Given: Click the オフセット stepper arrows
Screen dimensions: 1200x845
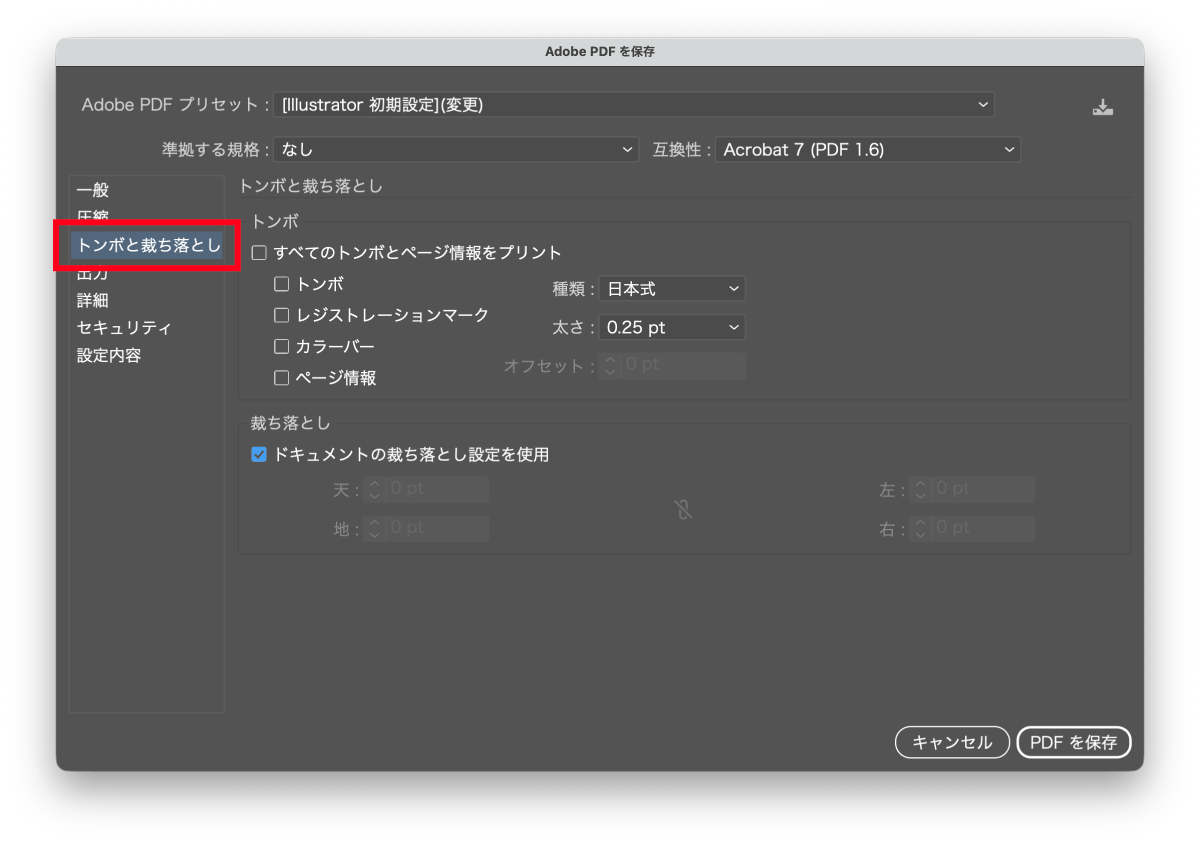Looking at the screenshot, I should point(610,366).
